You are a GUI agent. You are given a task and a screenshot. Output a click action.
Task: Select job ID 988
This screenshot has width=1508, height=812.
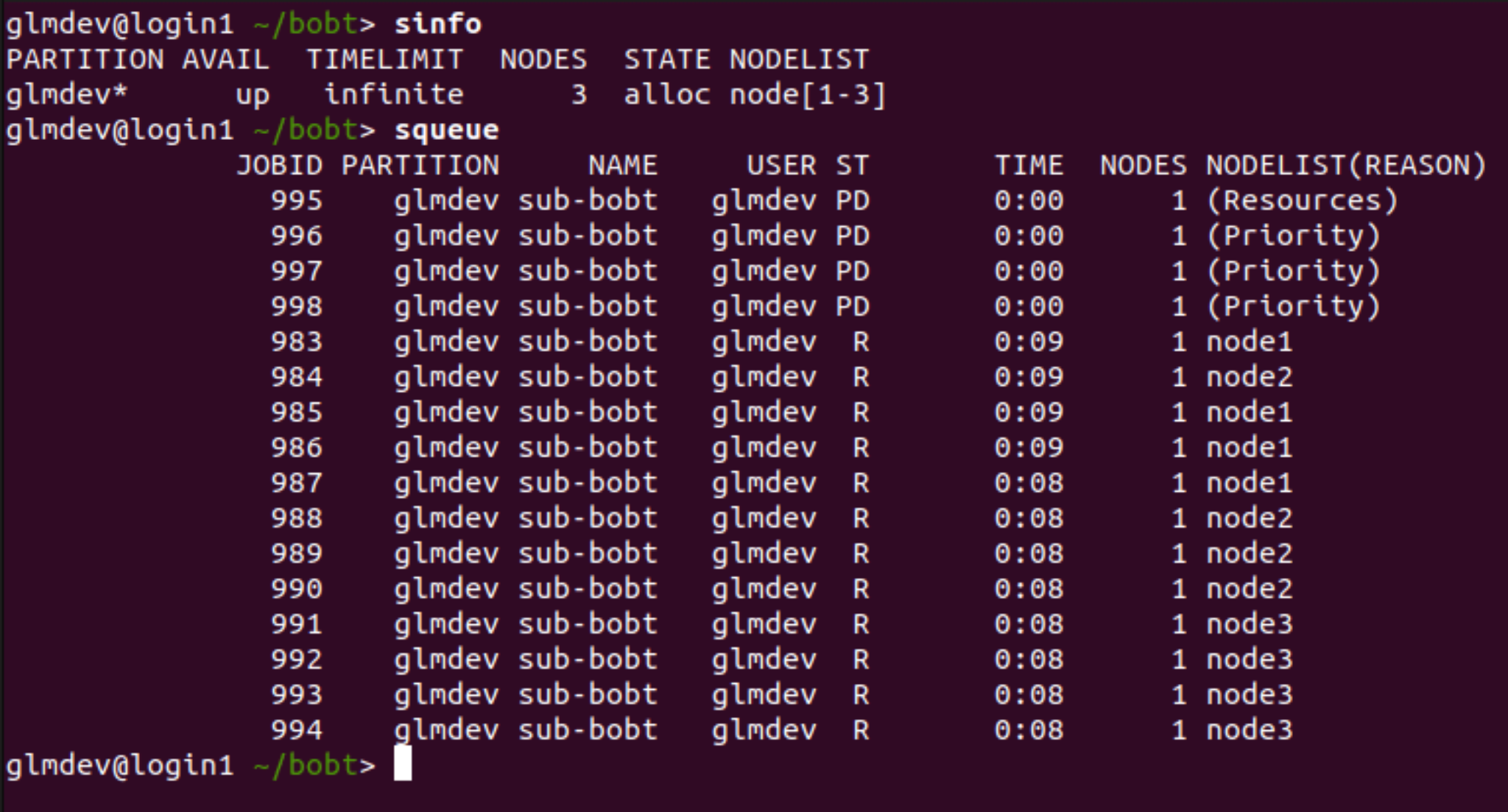coord(297,518)
